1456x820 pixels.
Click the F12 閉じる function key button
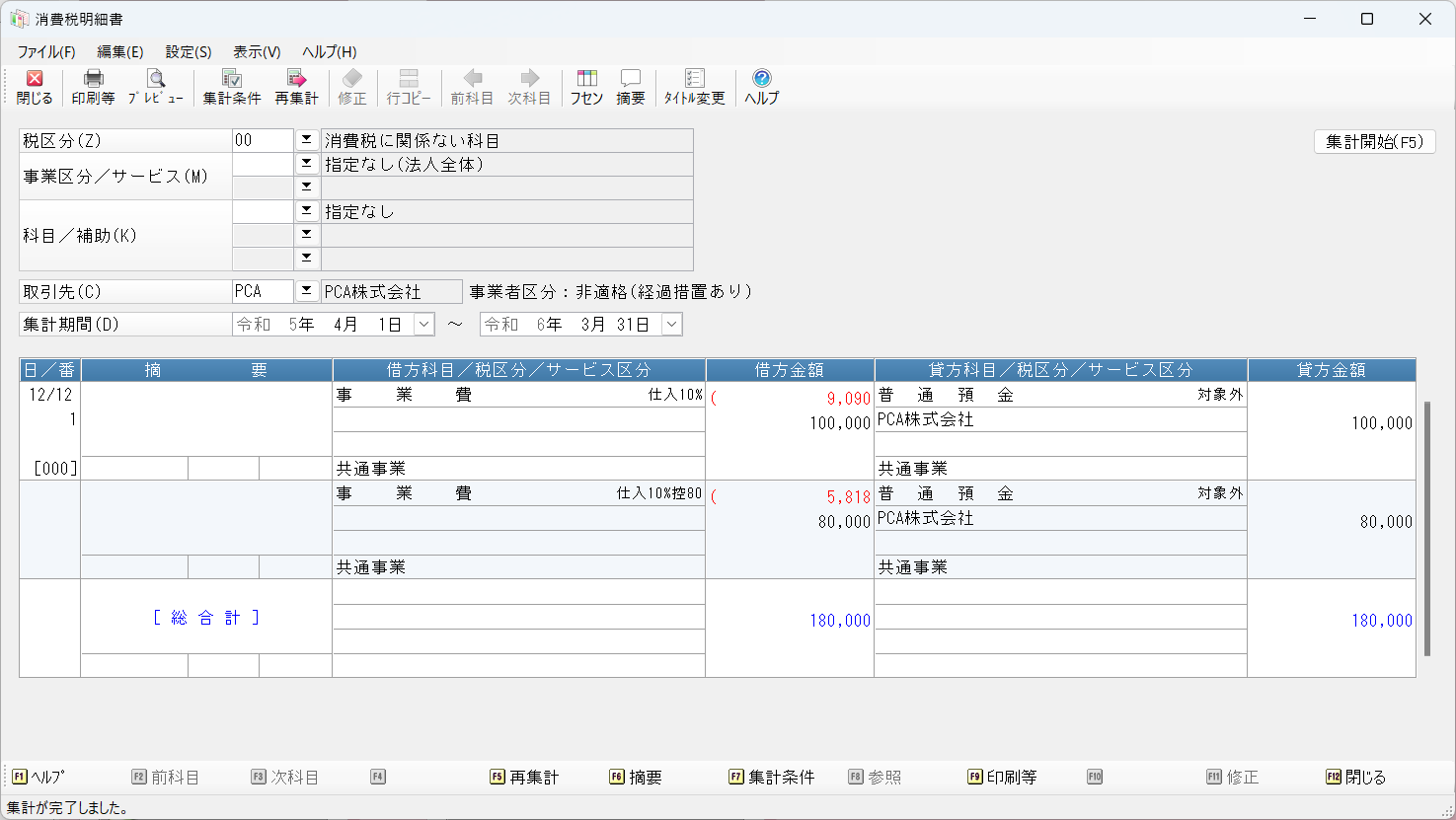[1356, 778]
